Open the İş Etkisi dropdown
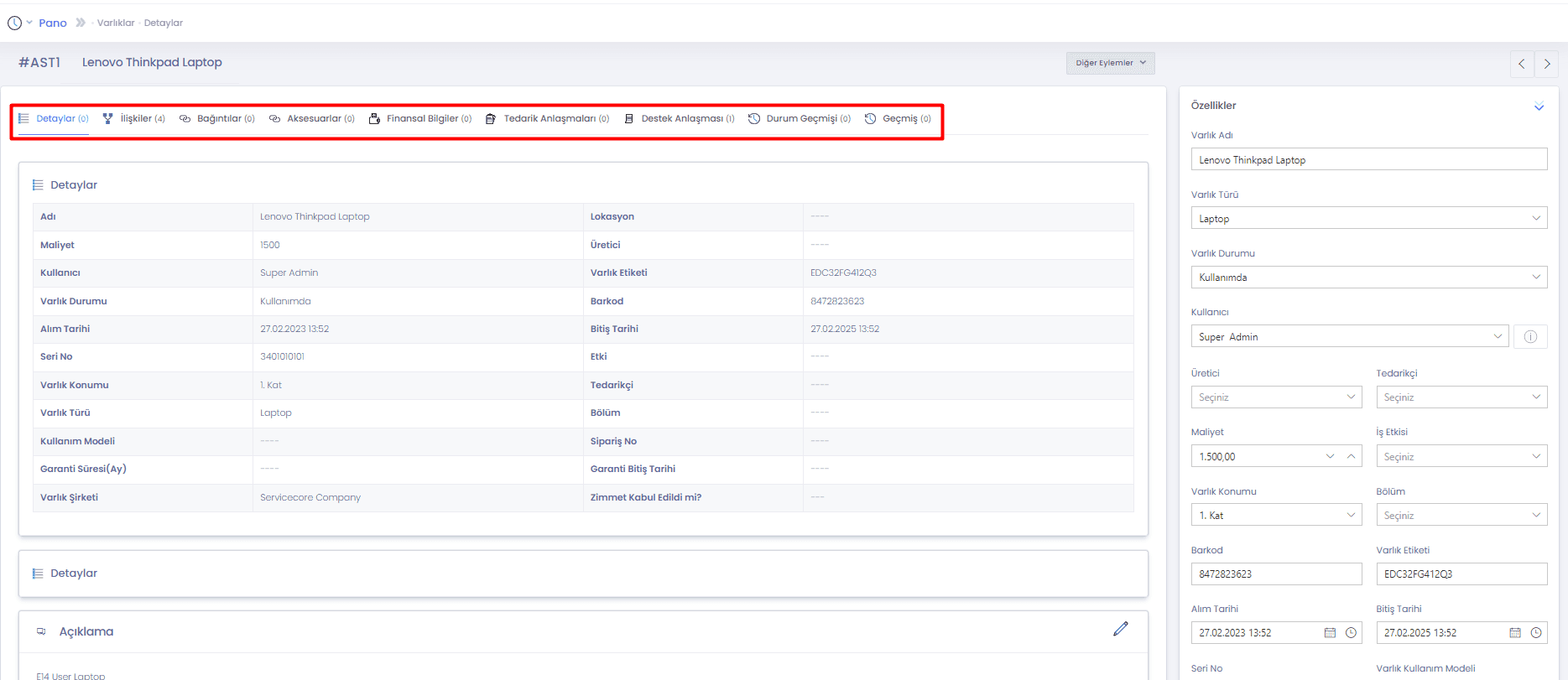The width and height of the screenshot is (1568, 680). point(1461,456)
